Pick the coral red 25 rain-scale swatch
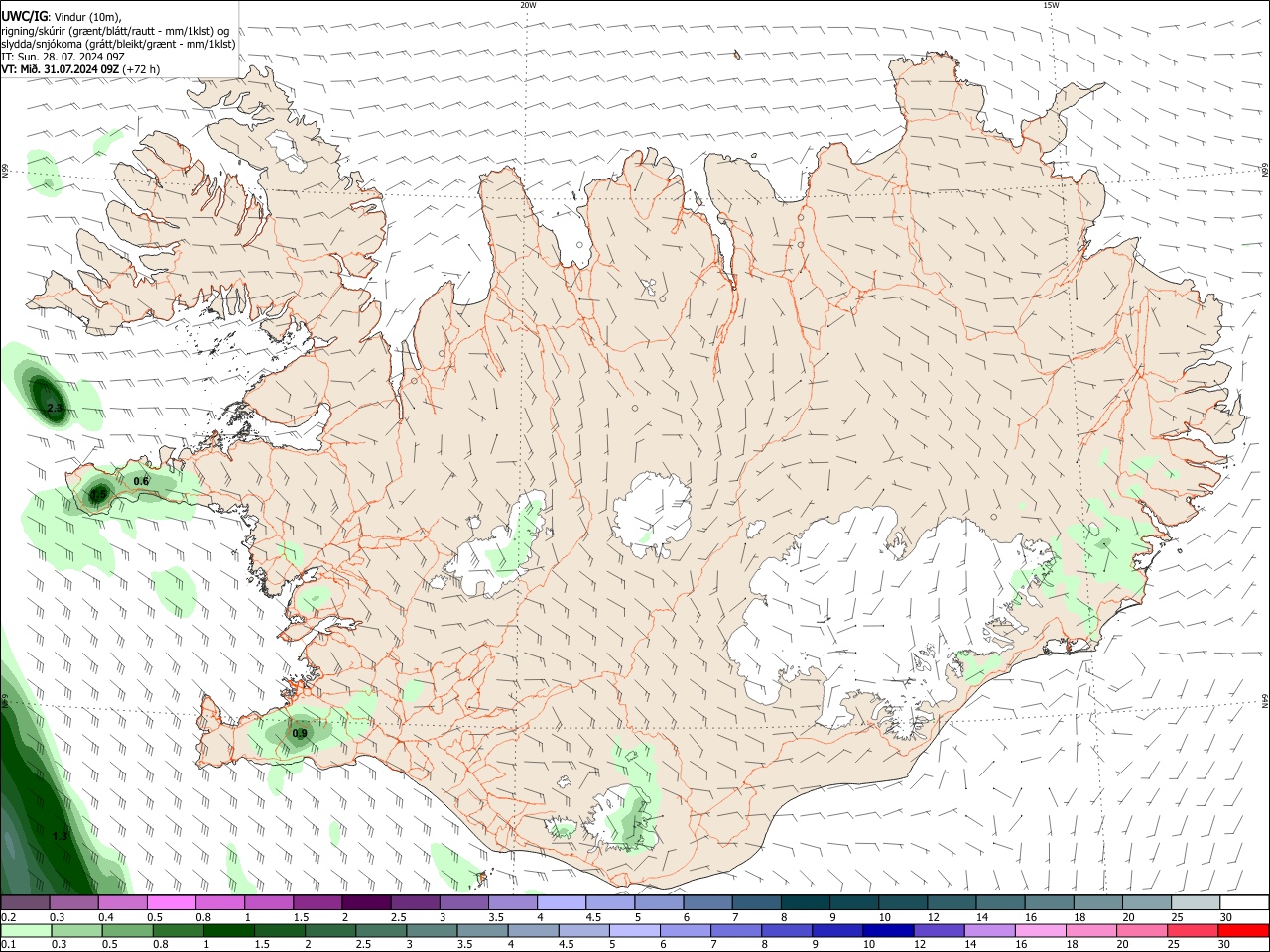This screenshot has width=1270, height=952. (x=1192, y=930)
